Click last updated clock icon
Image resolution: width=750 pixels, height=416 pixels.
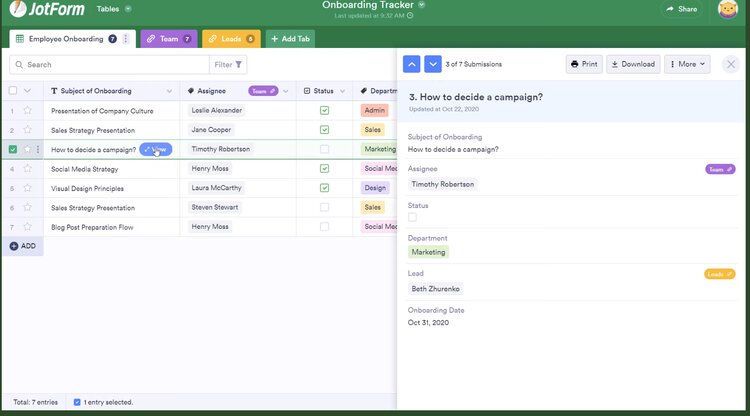pos(410,15)
